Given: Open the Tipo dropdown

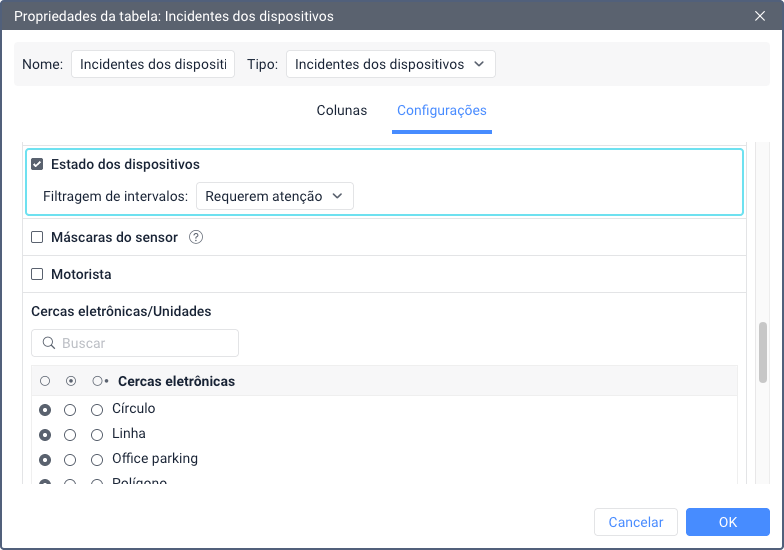Looking at the screenshot, I should point(390,64).
